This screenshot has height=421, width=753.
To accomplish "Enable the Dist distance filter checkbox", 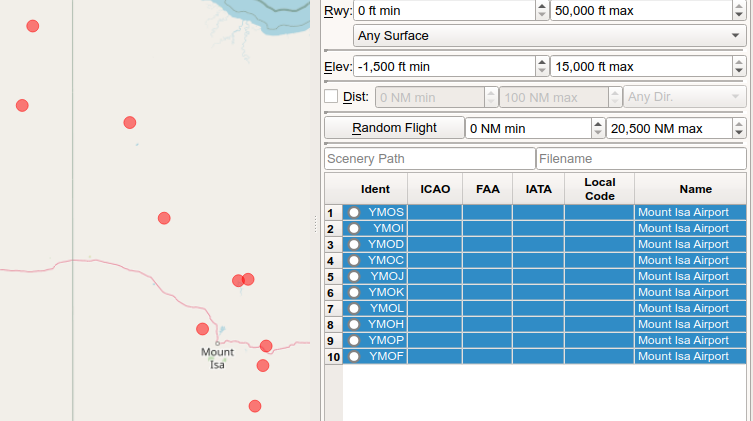I will 331,96.
